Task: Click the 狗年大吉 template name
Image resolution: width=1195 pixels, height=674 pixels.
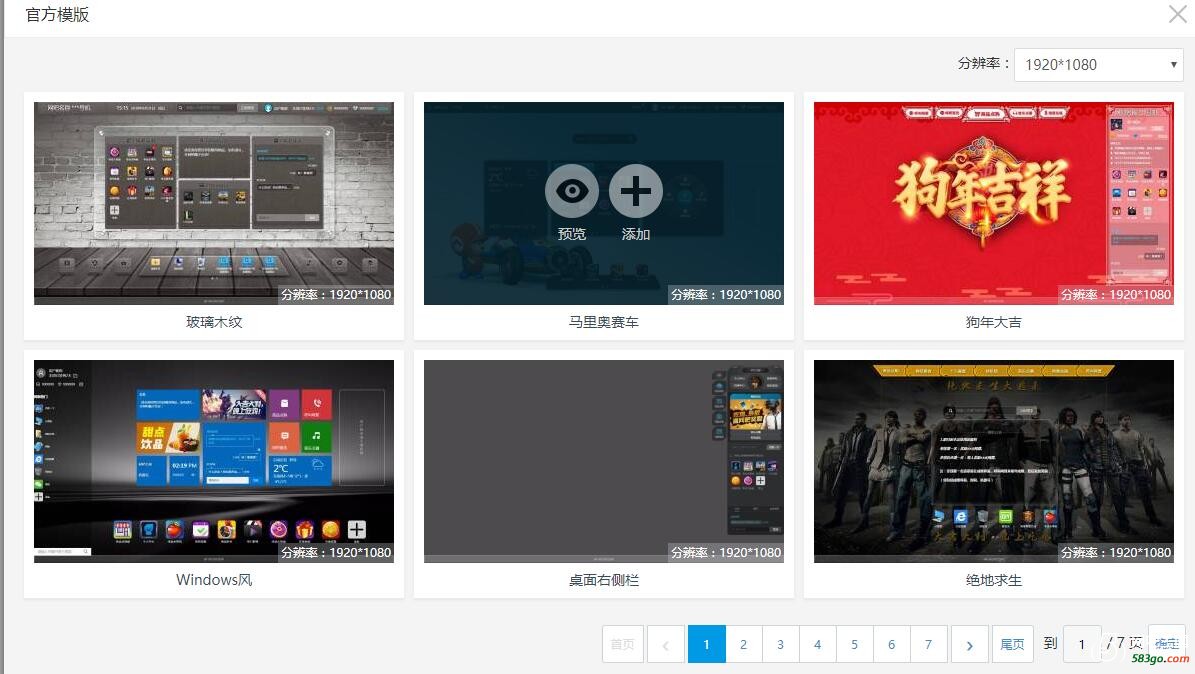Action: (994, 323)
